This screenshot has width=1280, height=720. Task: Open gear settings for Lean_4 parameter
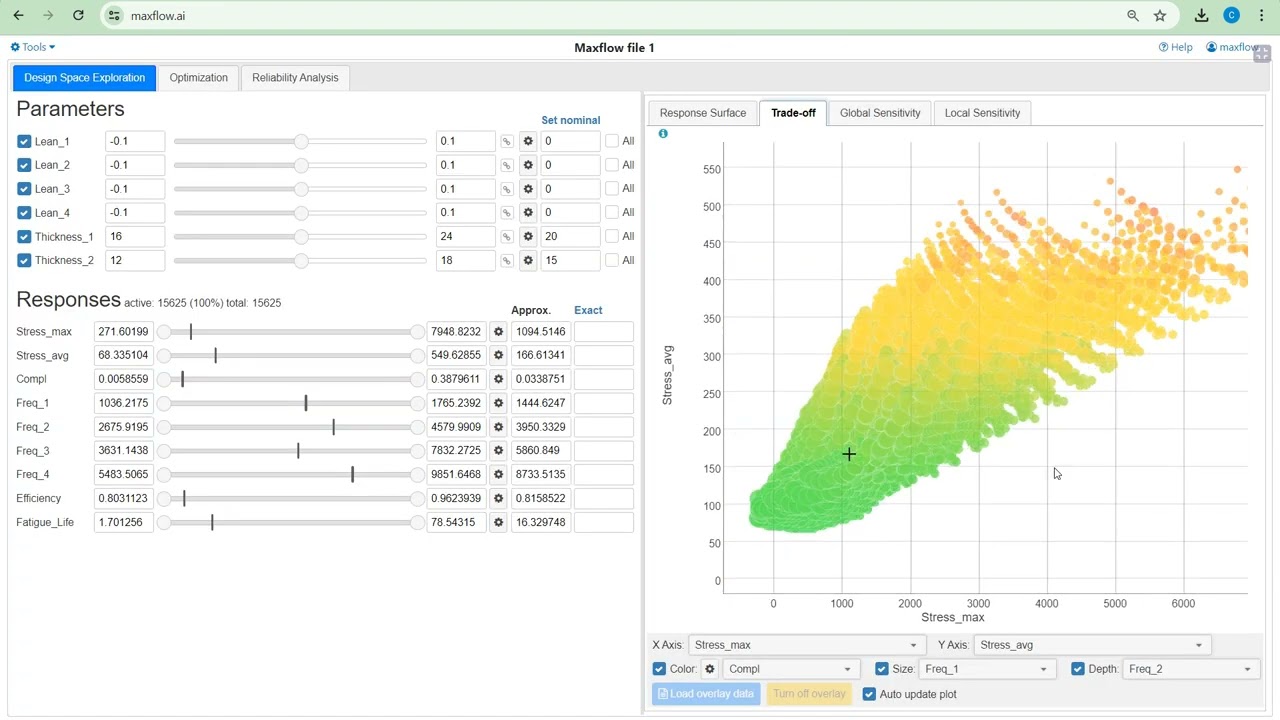(x=528, y=212)
